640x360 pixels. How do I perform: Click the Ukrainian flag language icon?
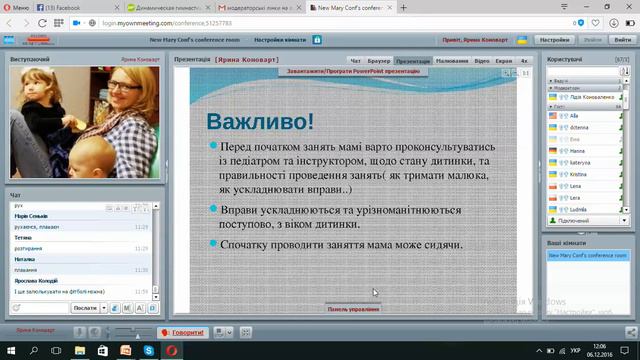click(522, 40)
